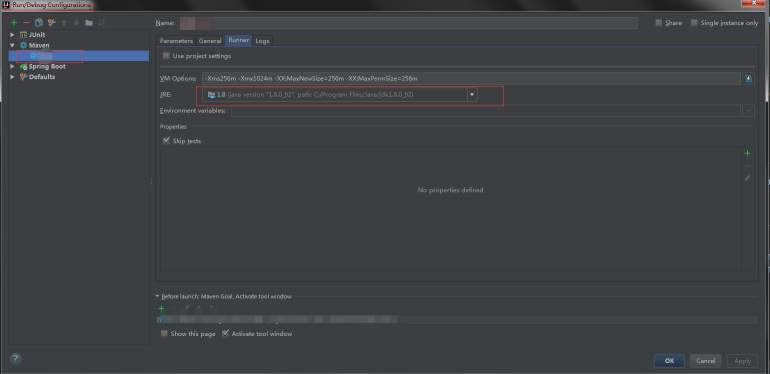This screenshot has height=374, width=770.
Task: Open Environment variables browse button
Action: pos(748,111)
